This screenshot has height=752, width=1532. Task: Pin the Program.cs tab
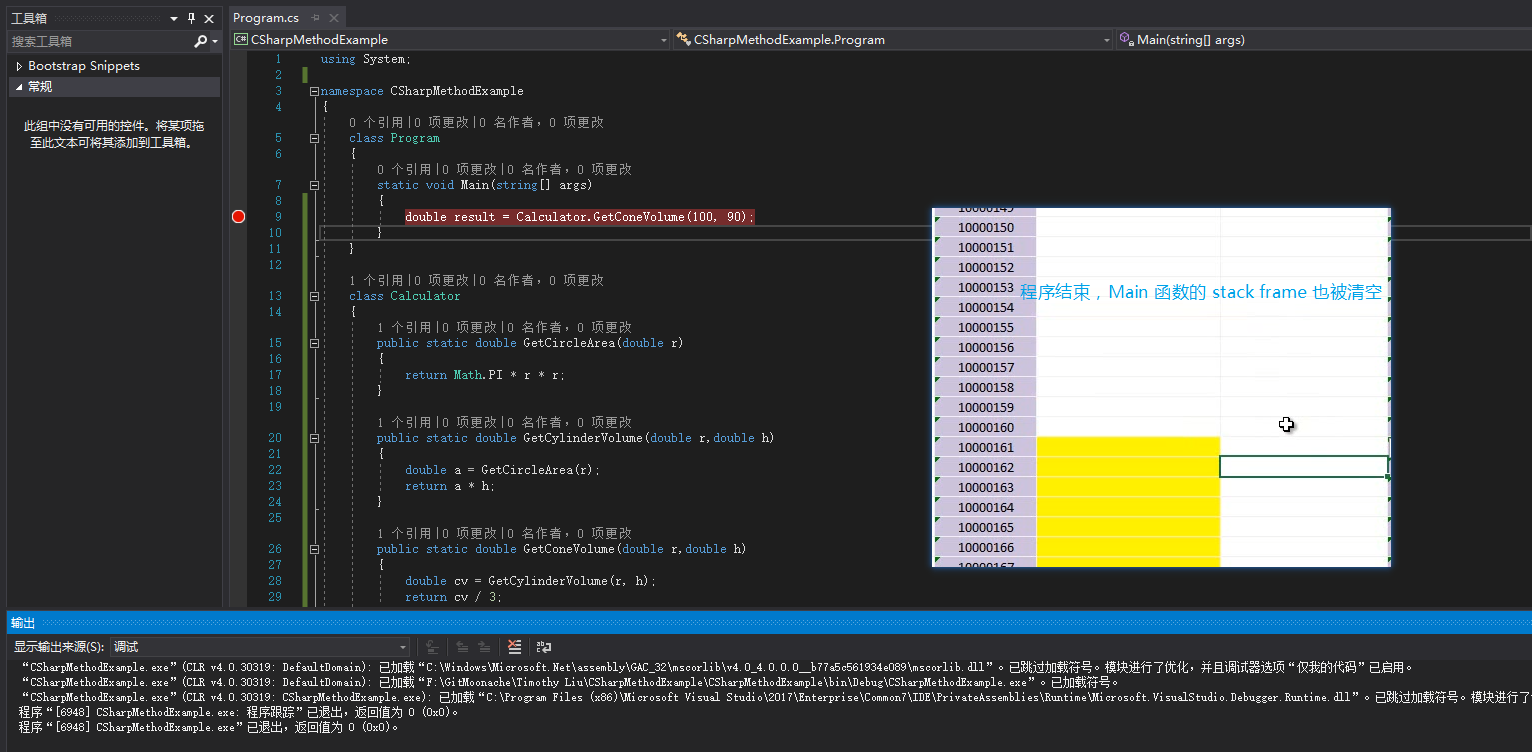(316, 18)
